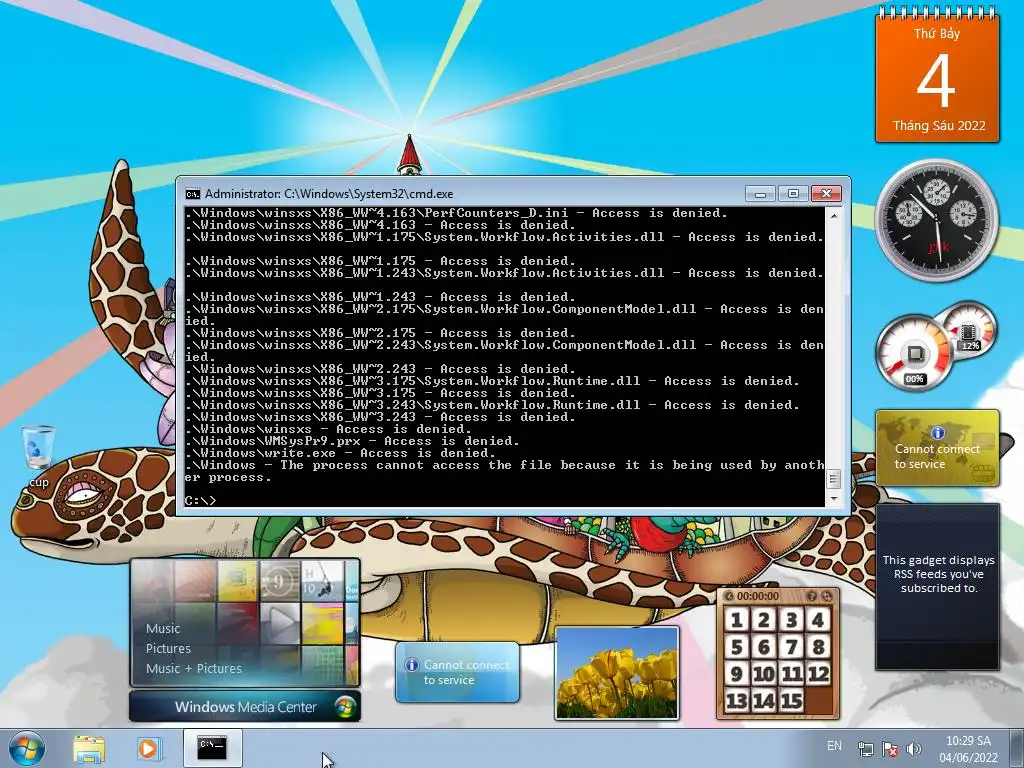Click the puzzle gadget timer clock icon
Viewport: 1024px width, 768px height.
click(x=728, y=596)
